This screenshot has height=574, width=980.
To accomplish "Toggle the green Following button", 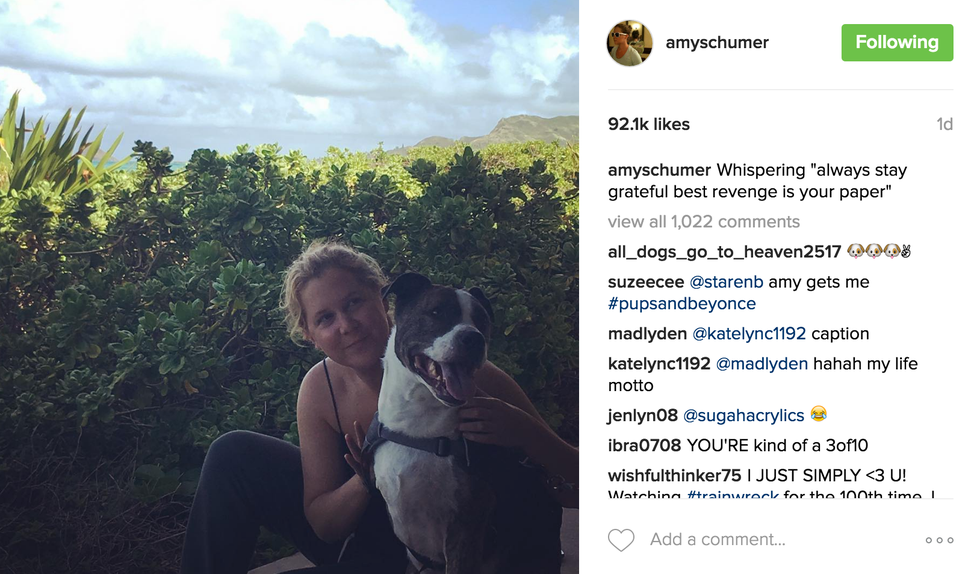I will pyautogui.click(x=896, y=43).
